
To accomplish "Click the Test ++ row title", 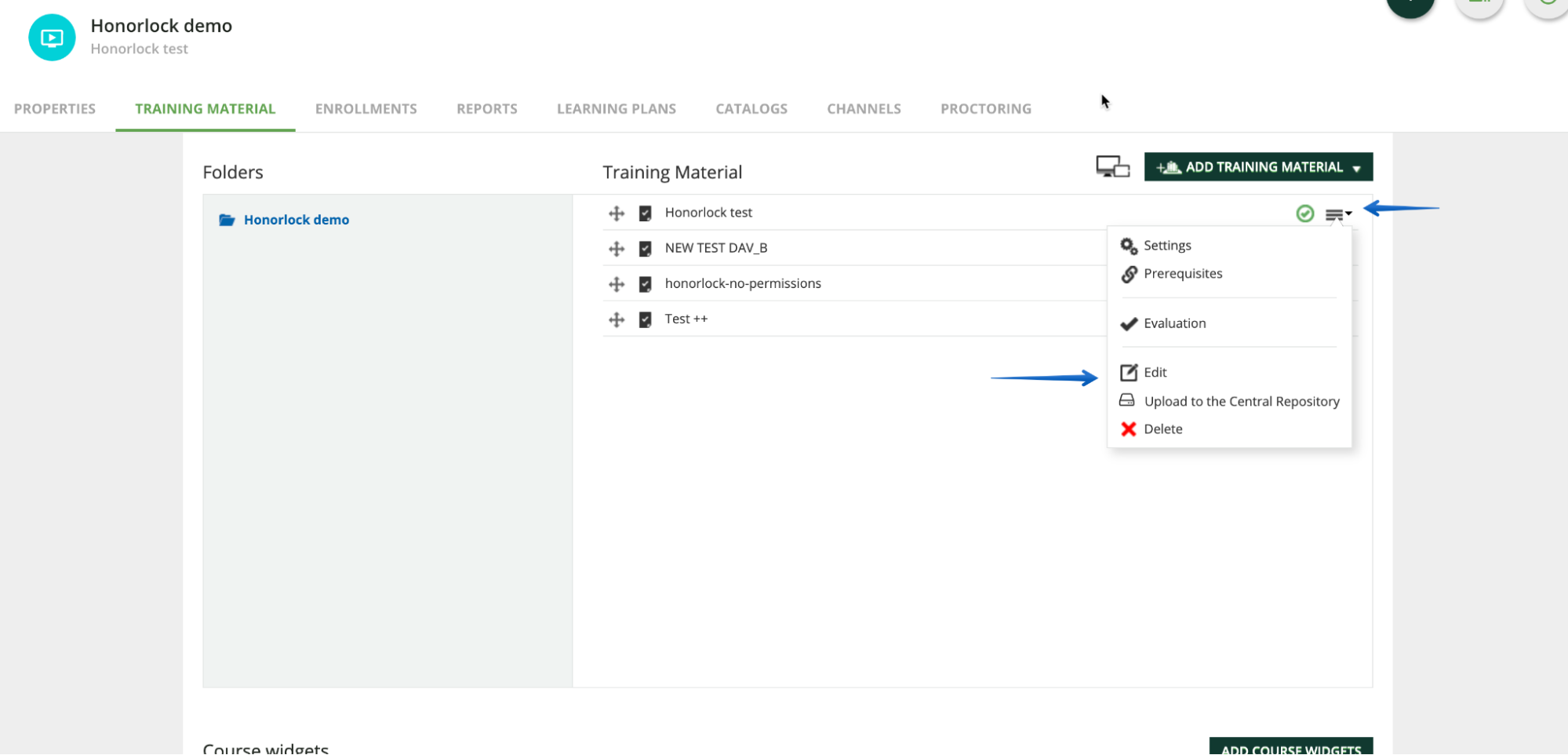I will (686, 319).
